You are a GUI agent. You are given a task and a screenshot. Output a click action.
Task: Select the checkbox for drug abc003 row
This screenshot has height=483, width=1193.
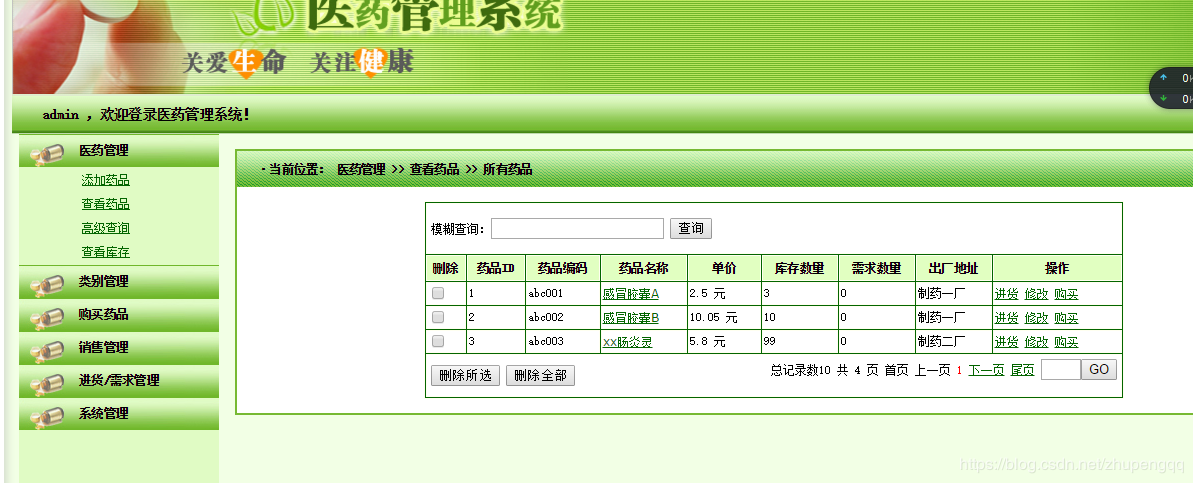[438, 341]
